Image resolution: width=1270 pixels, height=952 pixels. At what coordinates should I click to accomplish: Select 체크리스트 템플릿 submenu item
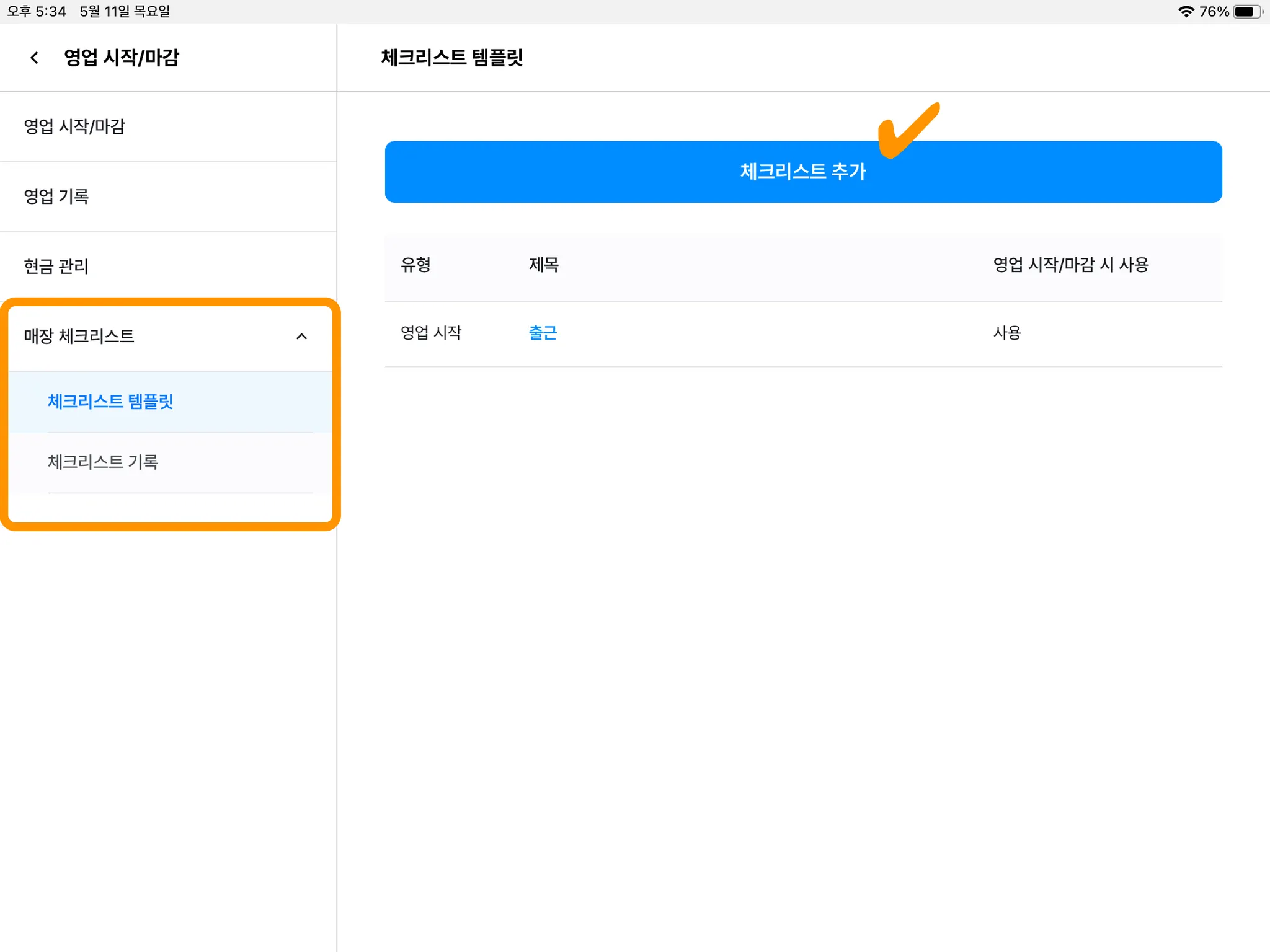[110, 402]
